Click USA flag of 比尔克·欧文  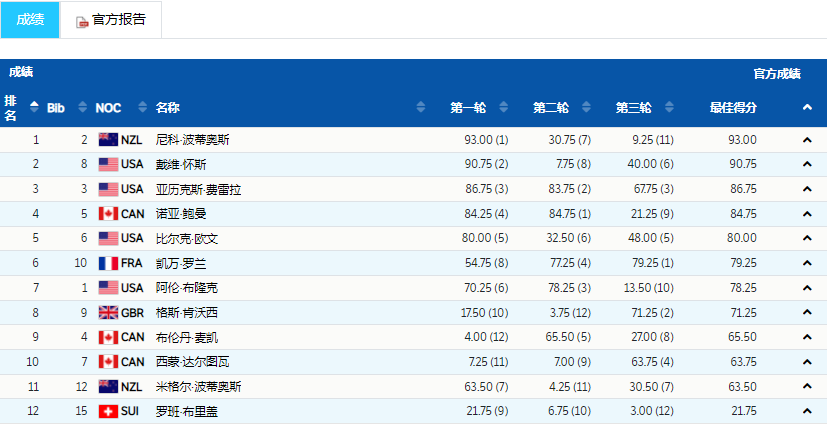(x=108, y=238)
